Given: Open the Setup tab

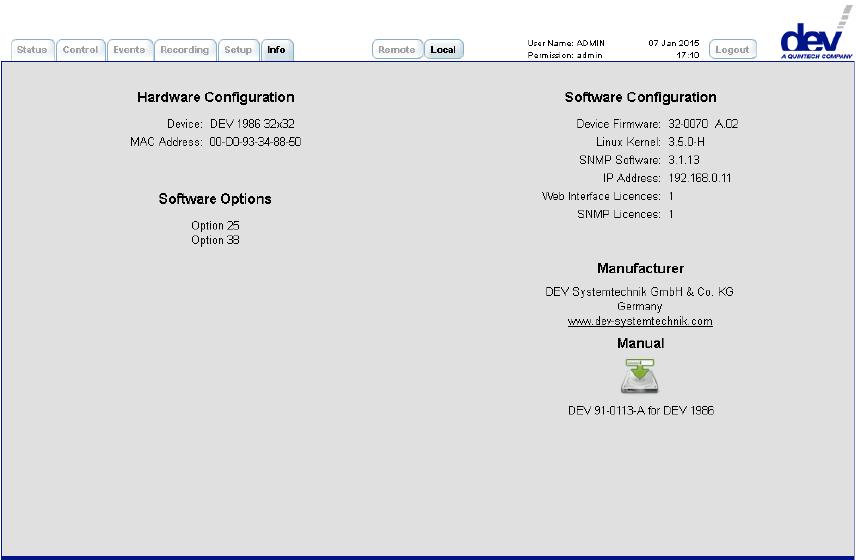Looking at the screenshot, I should click(x=238, y=50).
